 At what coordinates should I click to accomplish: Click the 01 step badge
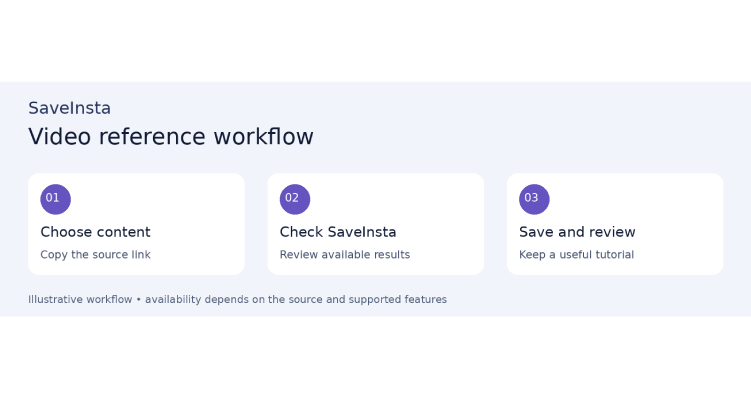point(56,199)
